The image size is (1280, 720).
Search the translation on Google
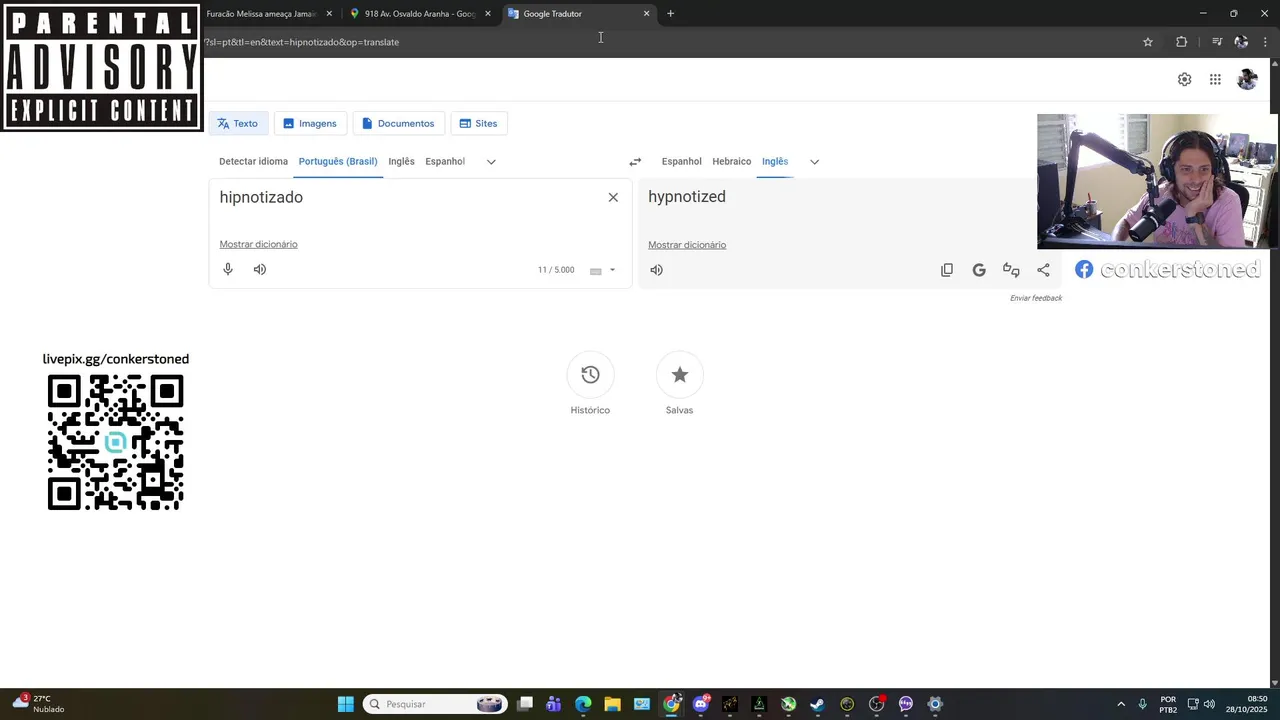click(x=979, y=270)
